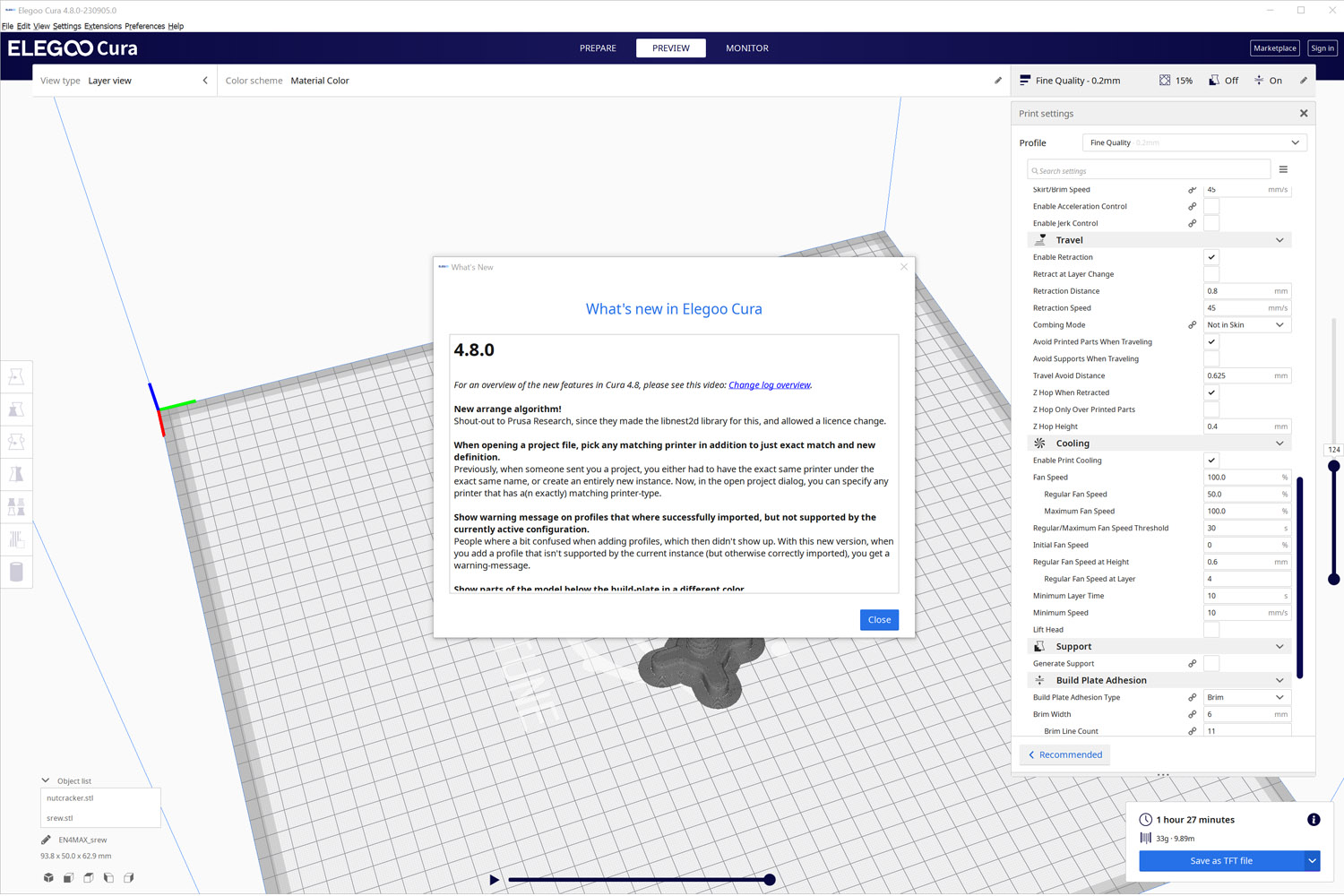
Task: Switch to the left side view cube icon
Action: [x=108, y=878]
